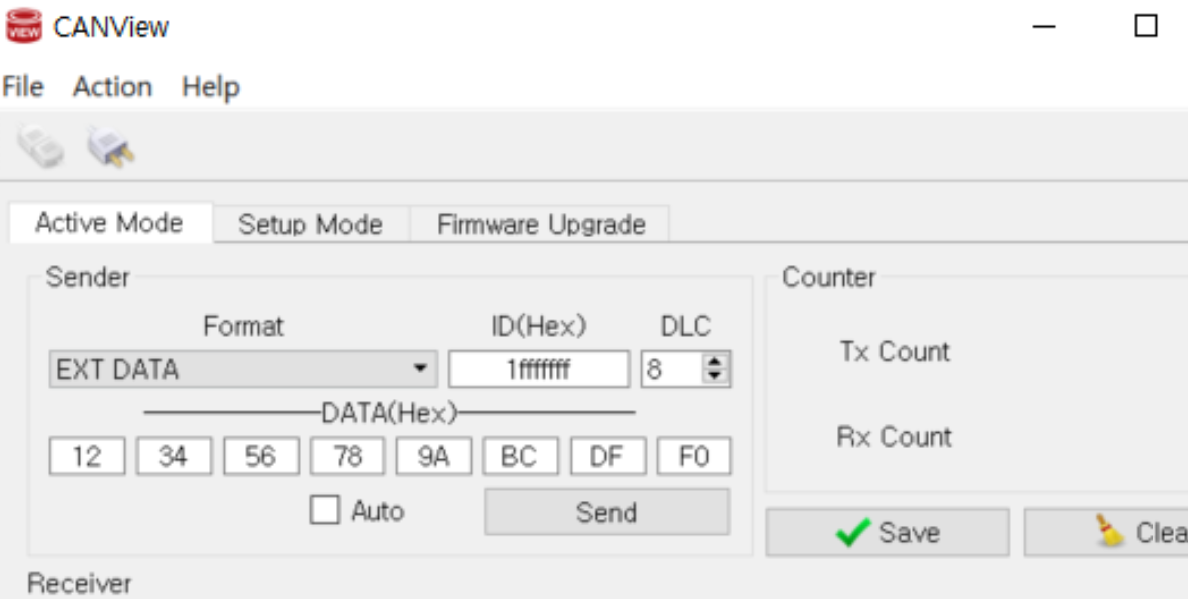
Task: Open the Format dropdown showing EXT DATA
Action: (242, 369)
